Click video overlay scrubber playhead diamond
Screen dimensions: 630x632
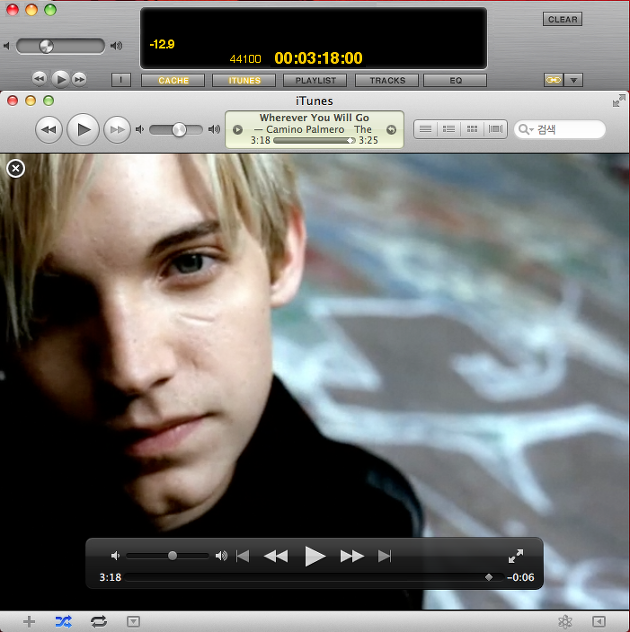[489, 577]
